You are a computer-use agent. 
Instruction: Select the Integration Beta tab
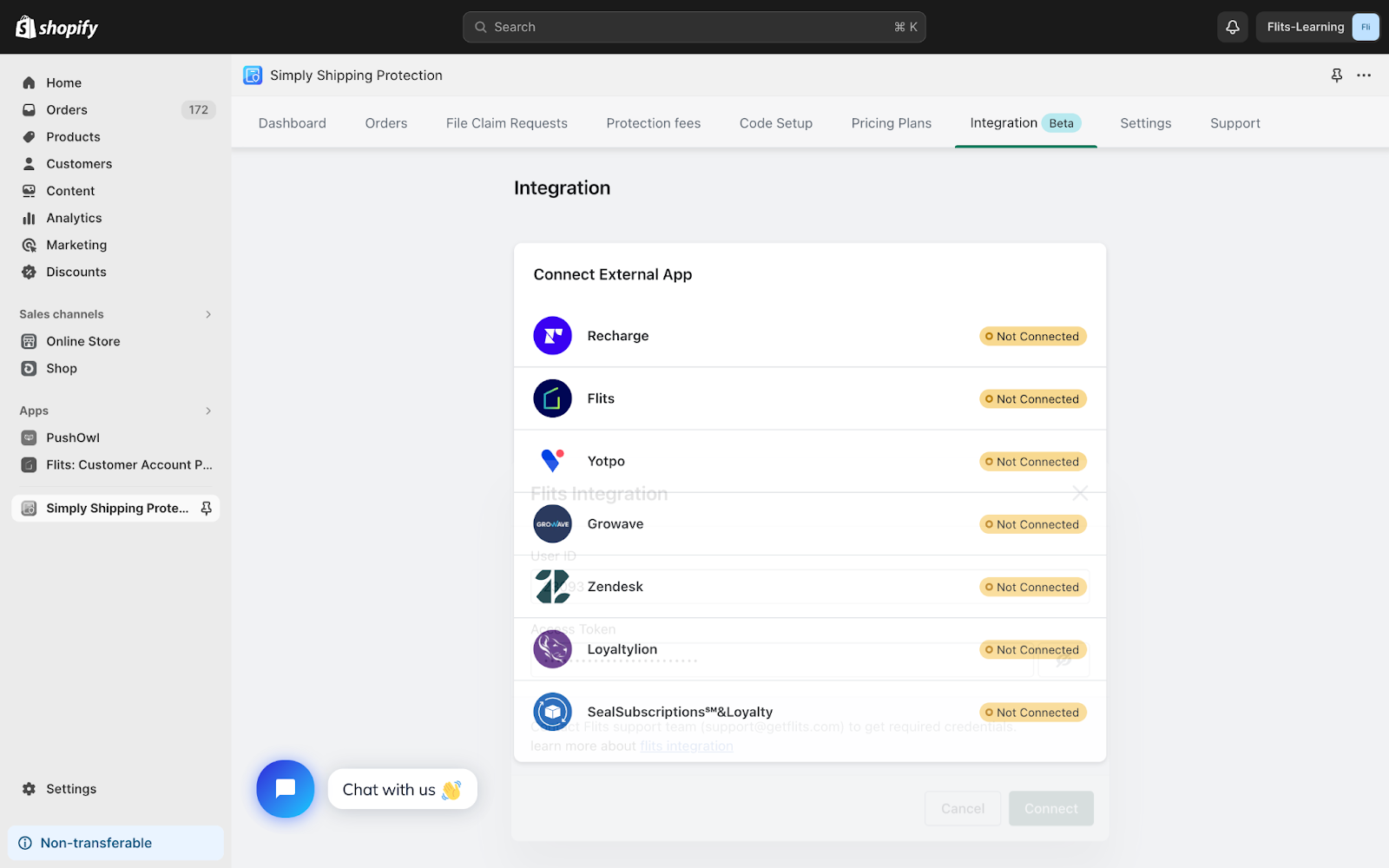click(1026, 123)
